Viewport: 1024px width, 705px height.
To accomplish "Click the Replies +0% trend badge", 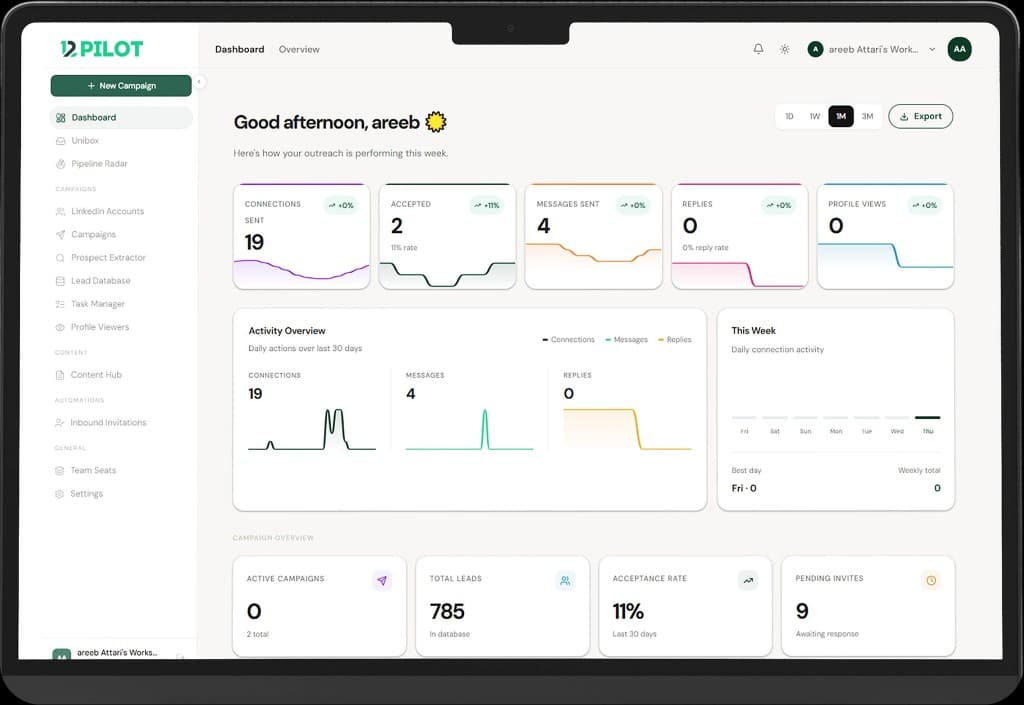I will pyautogui.click(x=778, y=205).
